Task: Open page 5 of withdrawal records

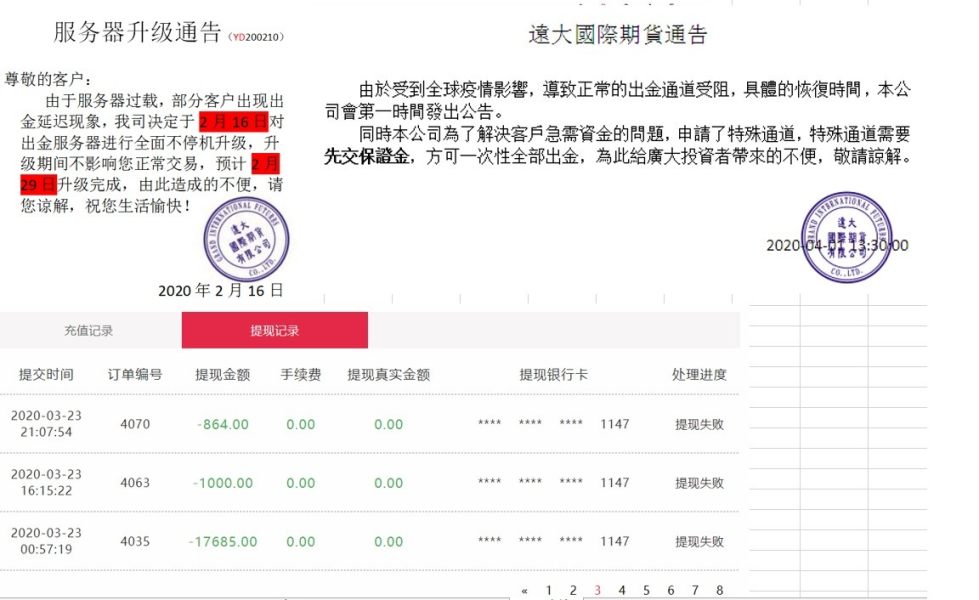Action: click(x=646, y=590)
